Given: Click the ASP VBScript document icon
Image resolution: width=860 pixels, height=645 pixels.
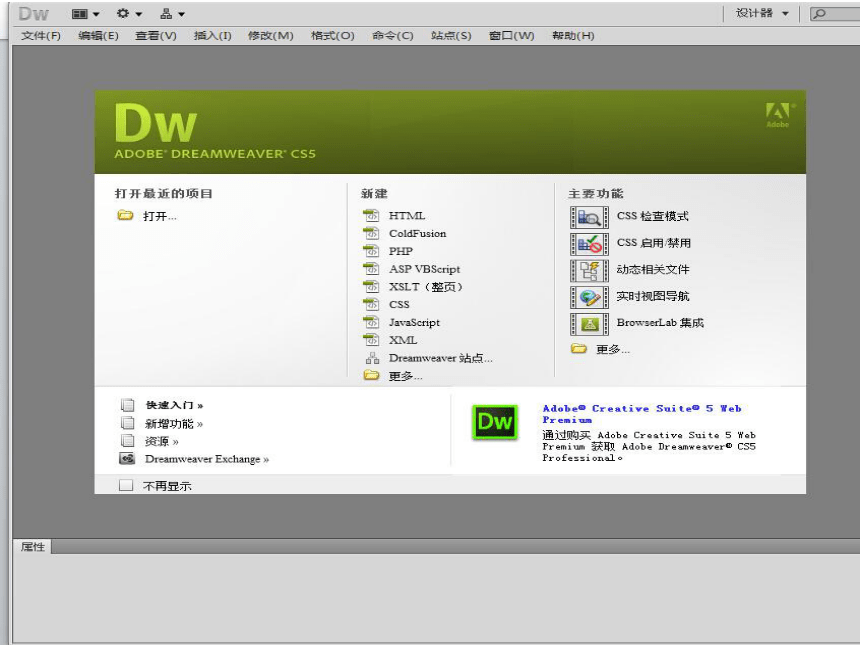Looking at the screenshot, I should point(371,269).
